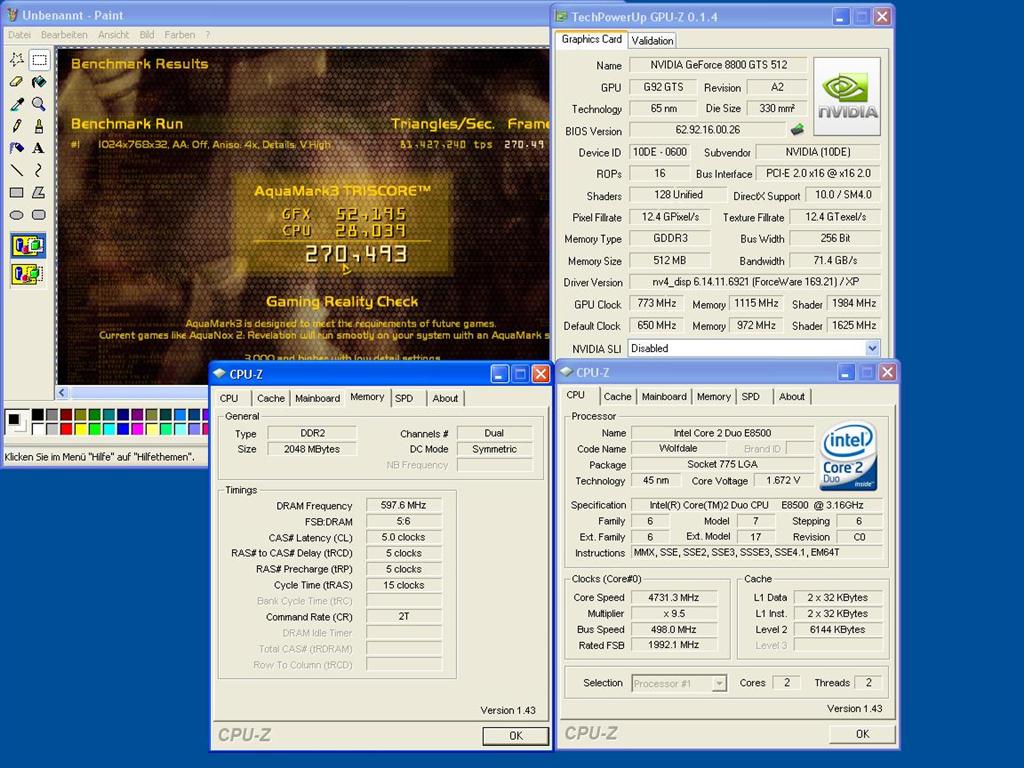Viewport: 1024px width, 768px height.
Task: Click the foreground/background color indicator box
Action: pyautogui.click(x=17, y=422)
